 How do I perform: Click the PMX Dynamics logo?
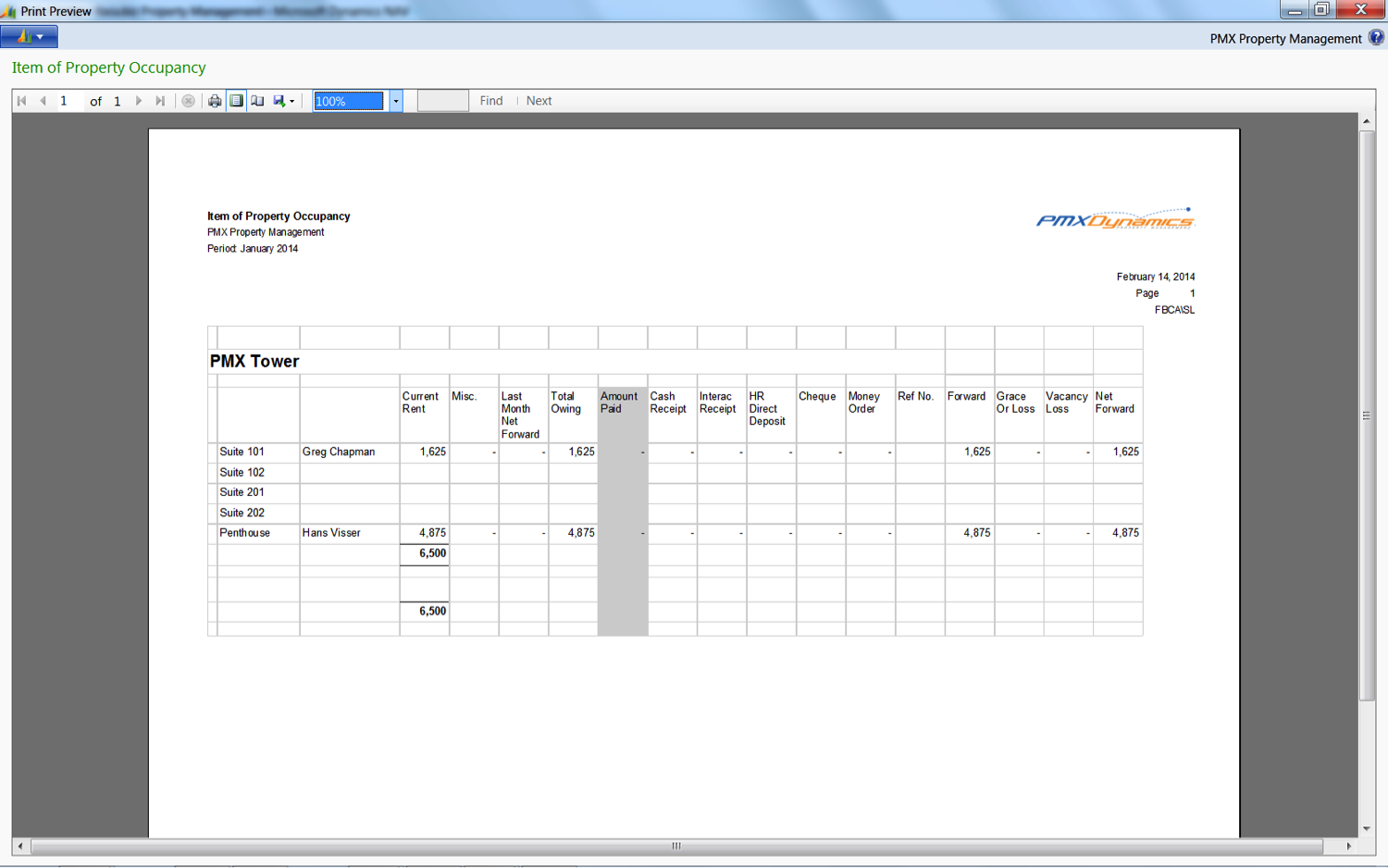coord(1115,218)
